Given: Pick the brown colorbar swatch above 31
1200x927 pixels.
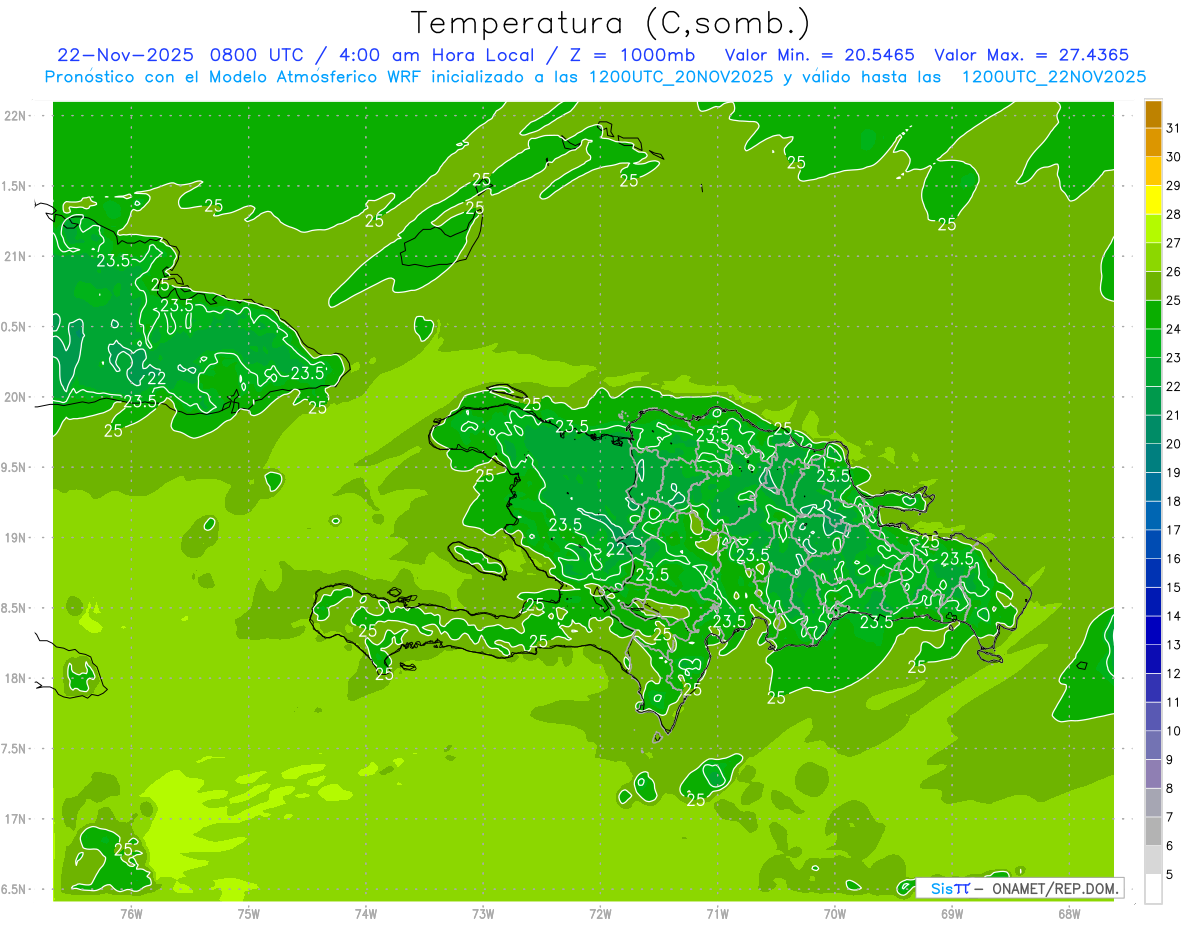Looking at the screenshot, I should (1153, 114).
